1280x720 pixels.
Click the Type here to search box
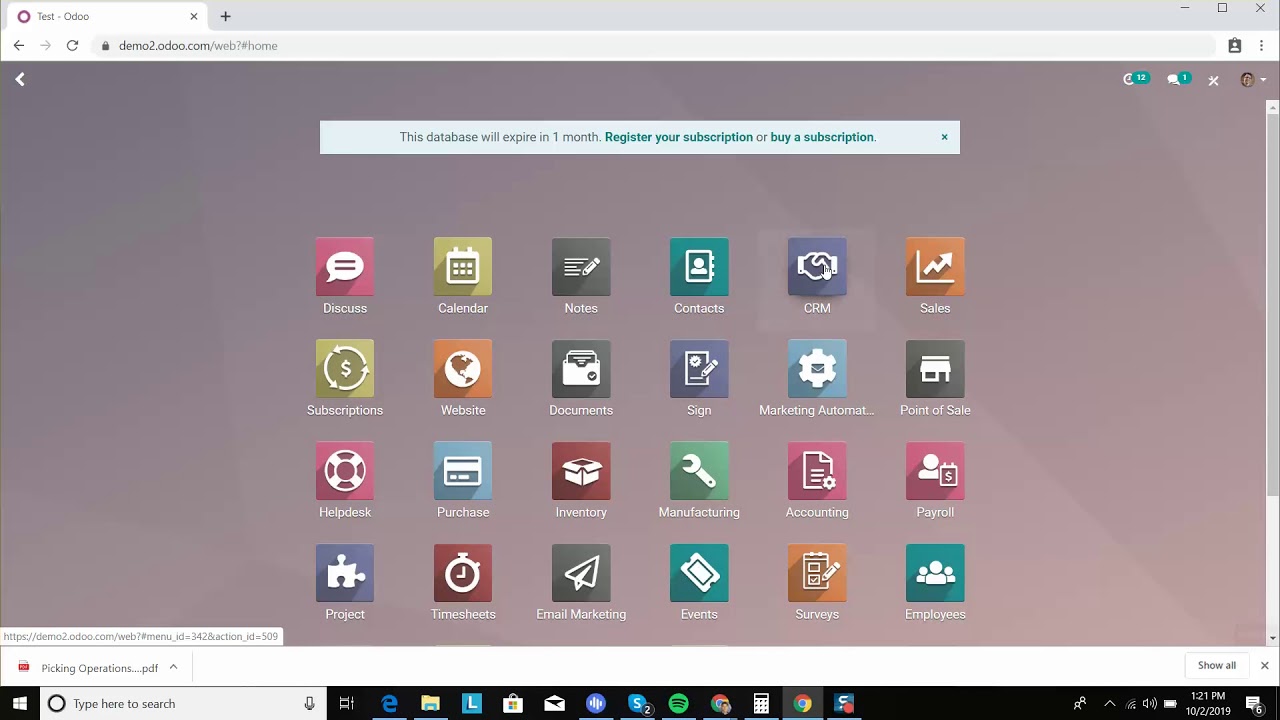[x=183, y=703]
